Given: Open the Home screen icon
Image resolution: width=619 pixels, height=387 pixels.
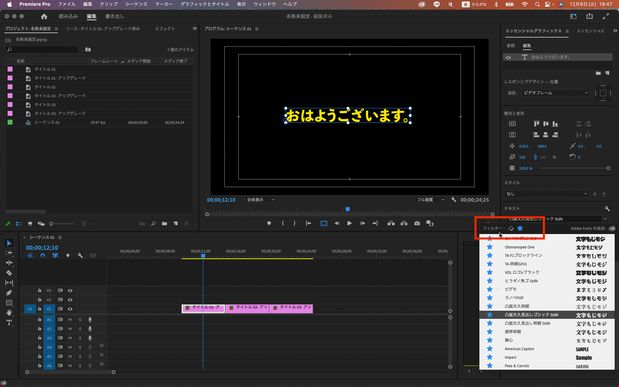Looking at the screenshot, I should click(44, 16).
